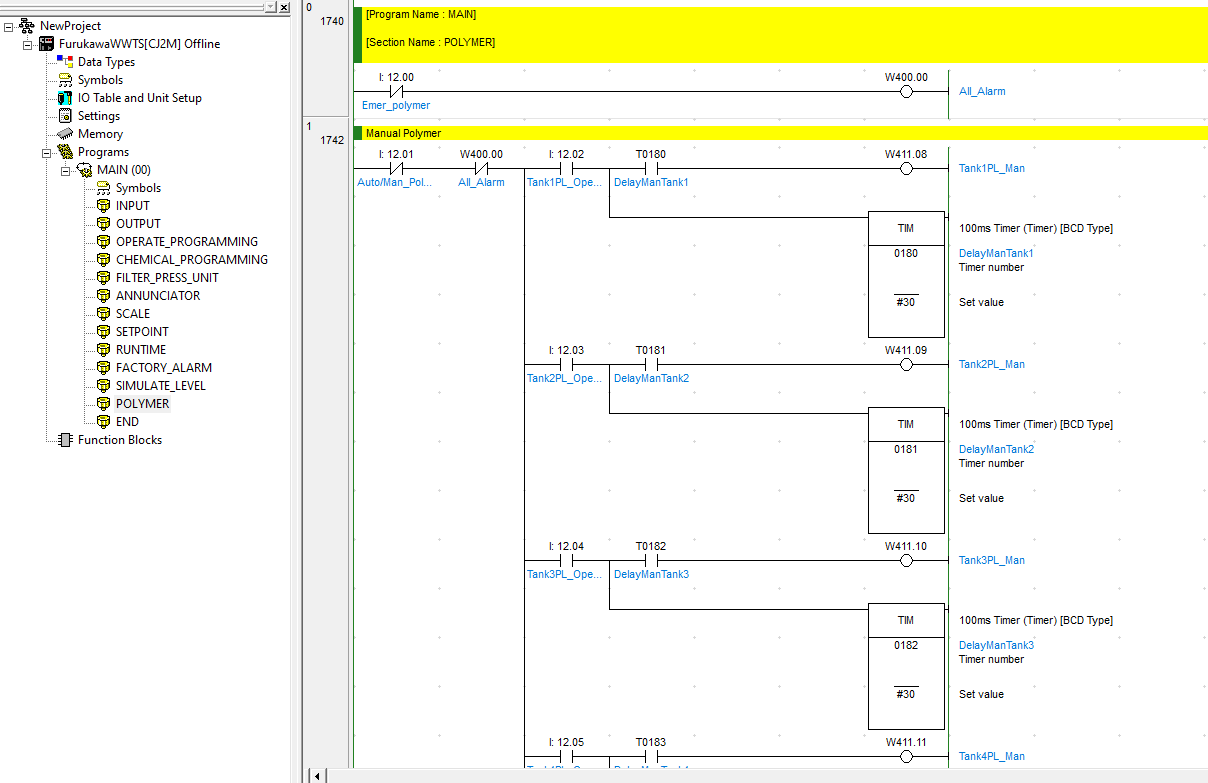Open Data Types in project tree
1208x783 pixels.
click(106, 62)
